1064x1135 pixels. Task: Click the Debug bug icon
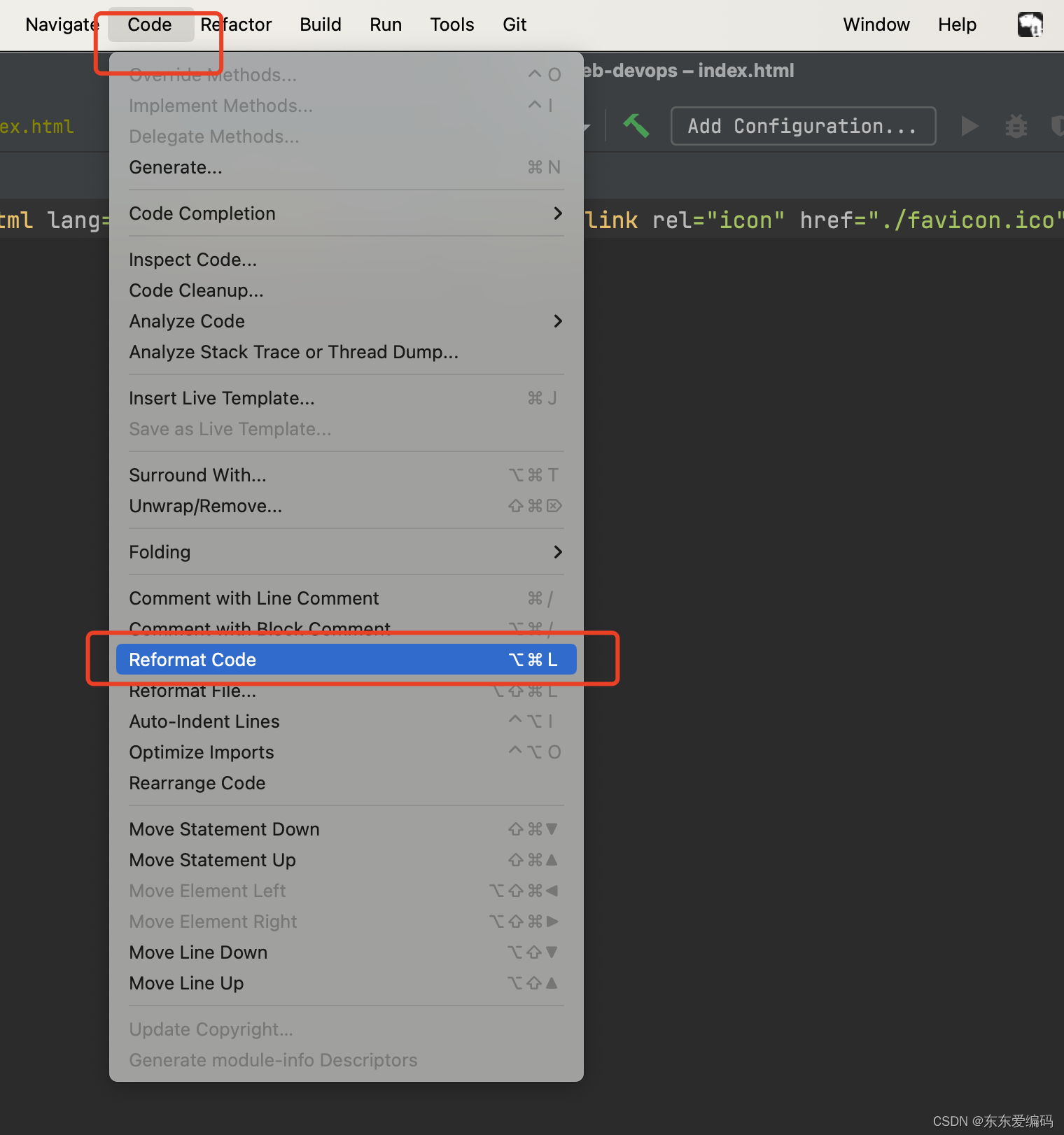coord(1016,127)
